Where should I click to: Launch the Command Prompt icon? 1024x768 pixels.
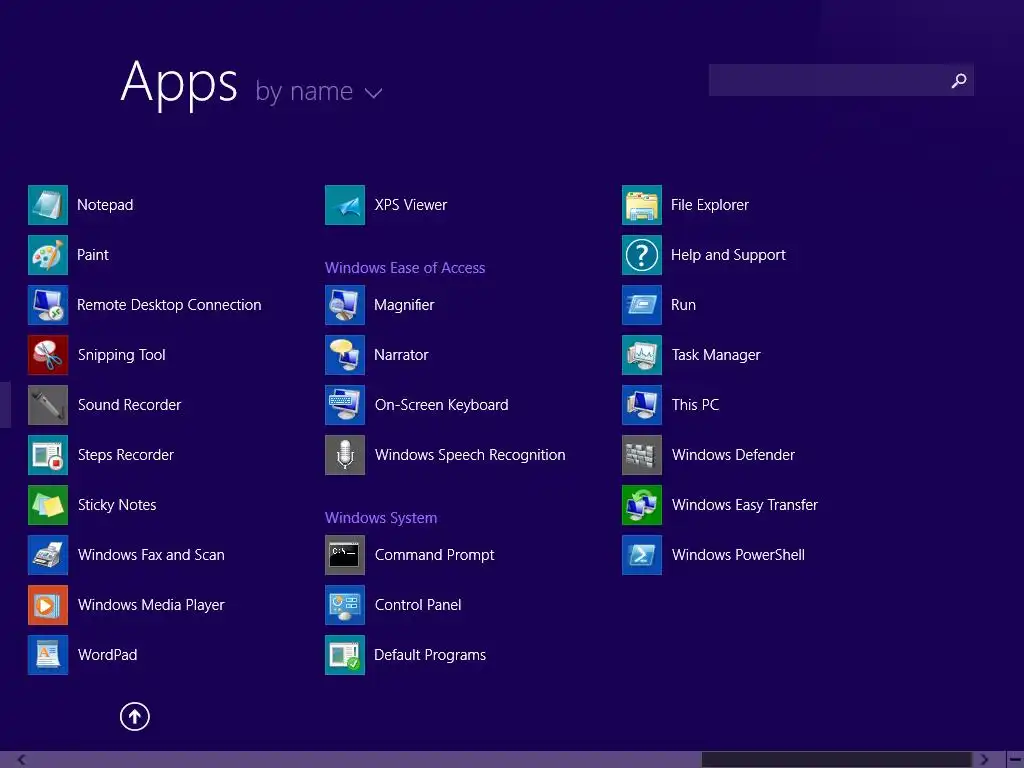[345, 555]
